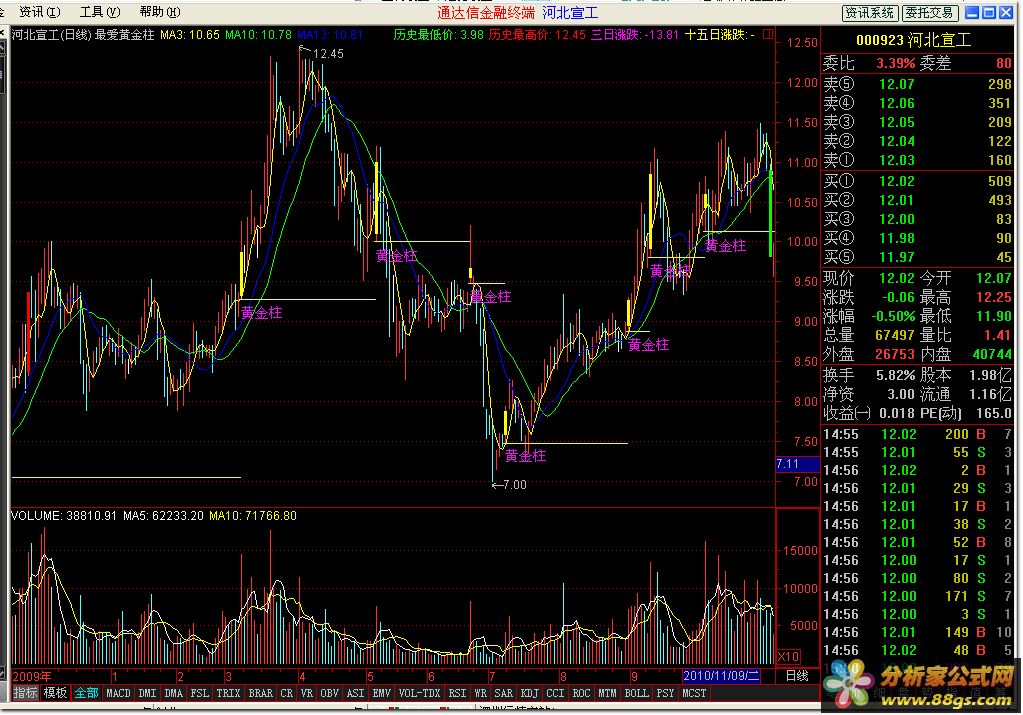1023x715 pixels.
Task: Click the 7.00 low price annotation
Action: tap(514, 485)
